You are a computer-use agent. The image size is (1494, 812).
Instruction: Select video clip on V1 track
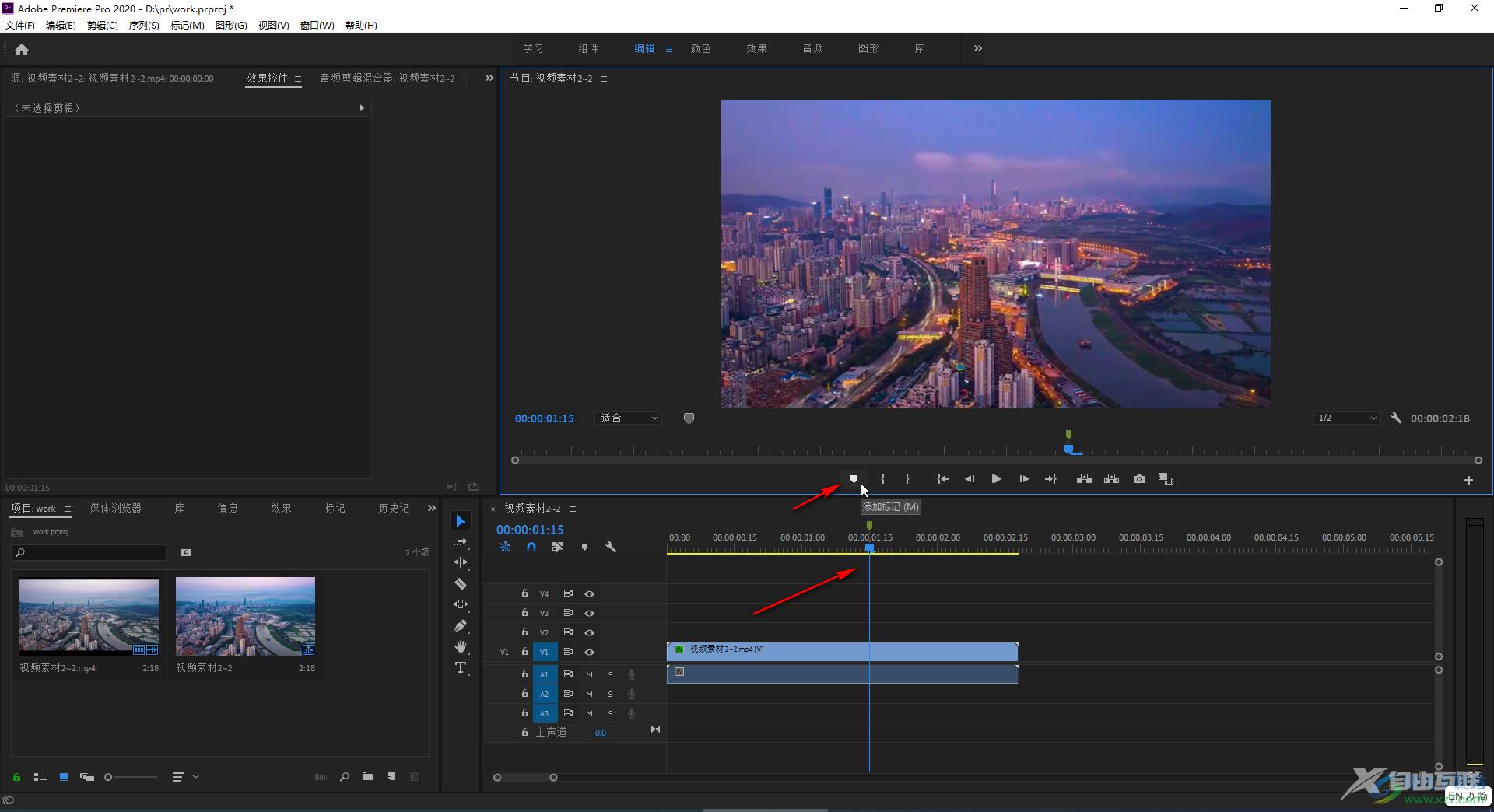coord(842,651)
